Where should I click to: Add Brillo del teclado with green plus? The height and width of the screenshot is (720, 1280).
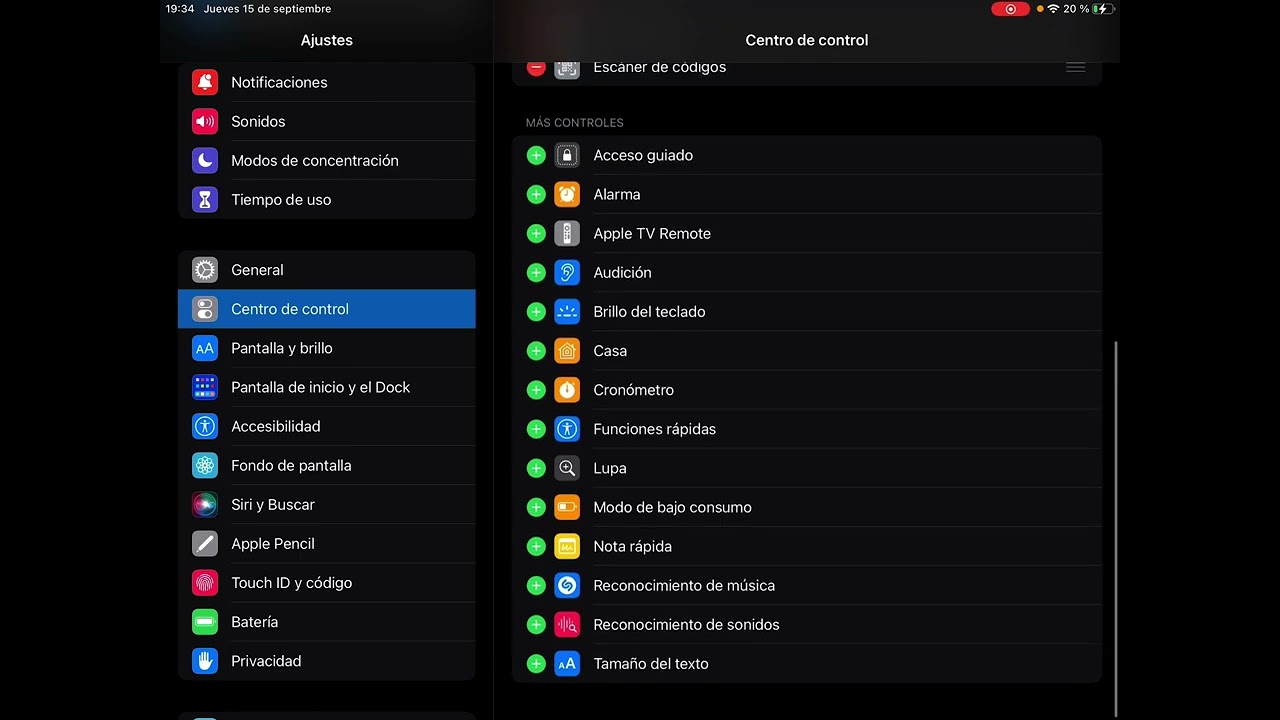[536, 311]
